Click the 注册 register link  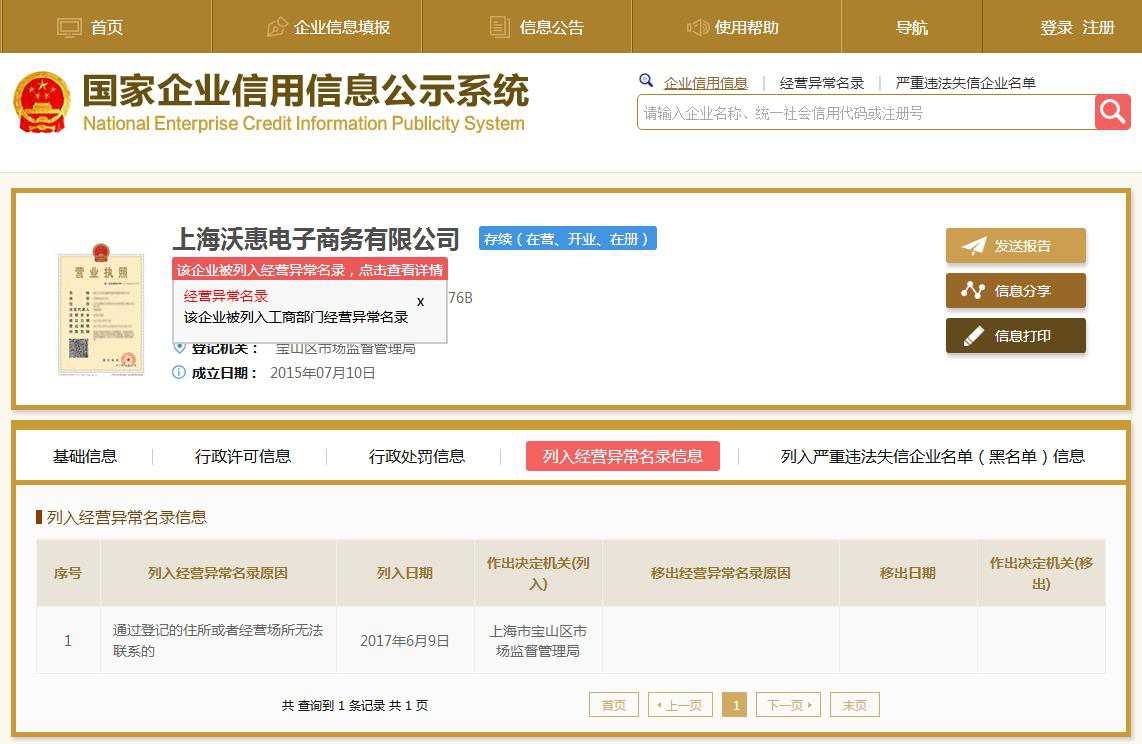[x=1099, y=27]
